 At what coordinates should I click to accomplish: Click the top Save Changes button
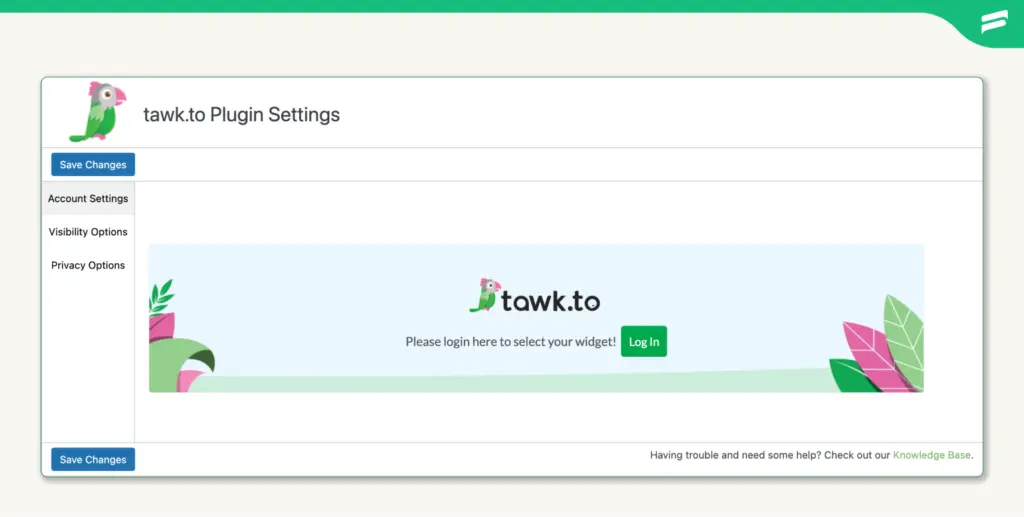click(93, 164)
